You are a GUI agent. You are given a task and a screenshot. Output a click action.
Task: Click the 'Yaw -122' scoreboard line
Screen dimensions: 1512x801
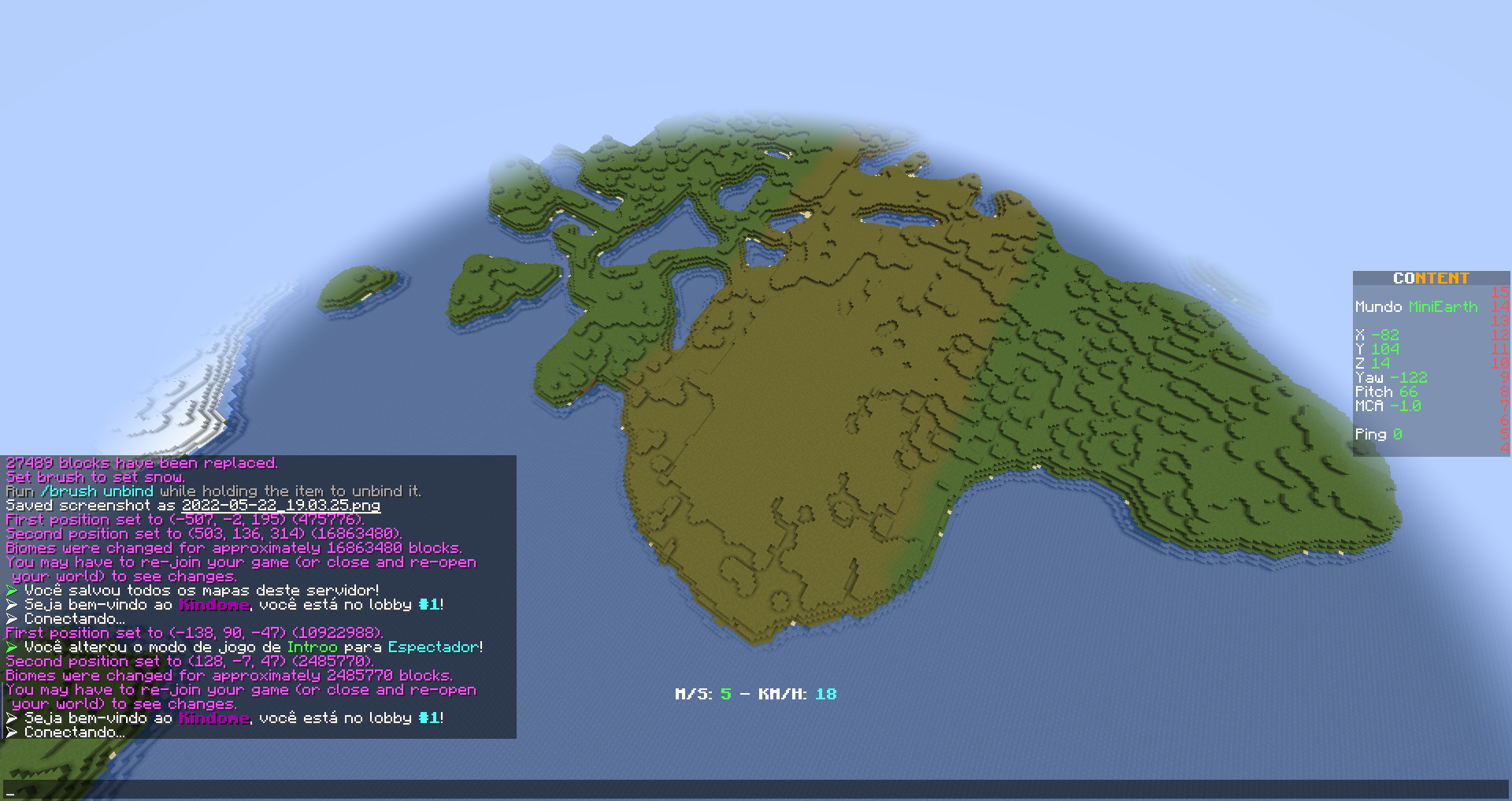tap(1391, 377)
